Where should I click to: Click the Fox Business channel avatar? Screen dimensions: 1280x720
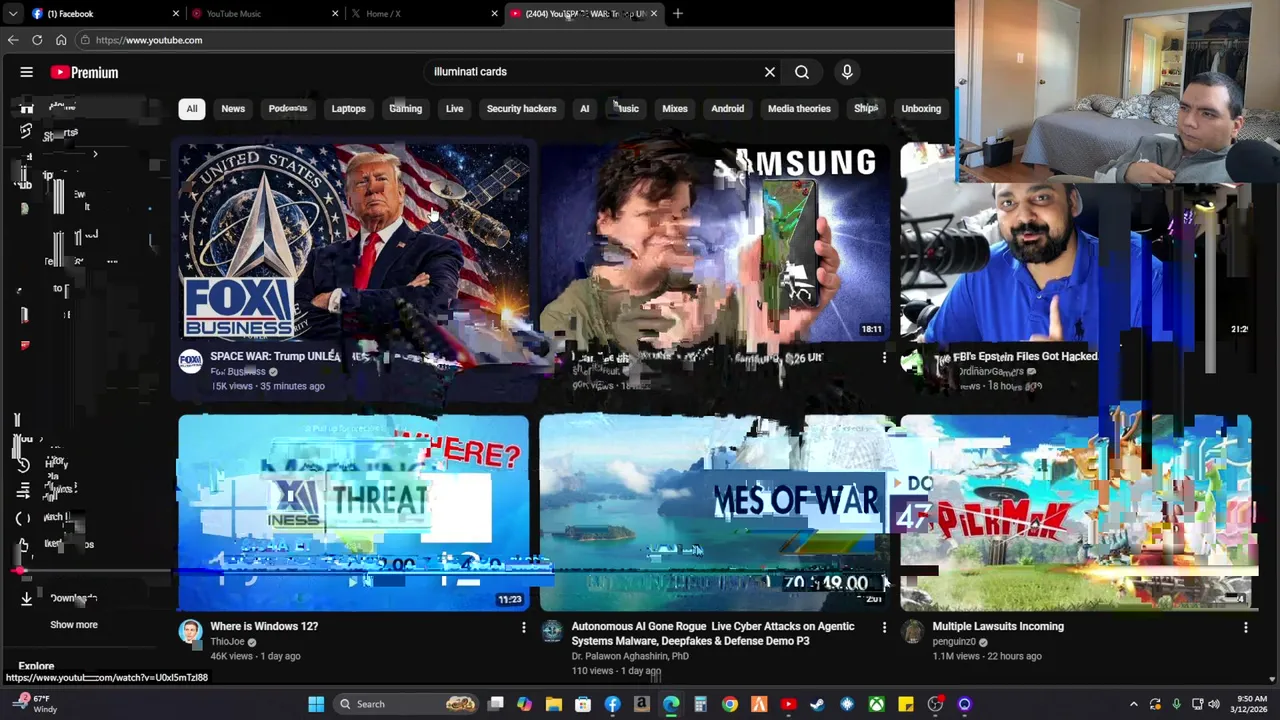coord(190,361)
